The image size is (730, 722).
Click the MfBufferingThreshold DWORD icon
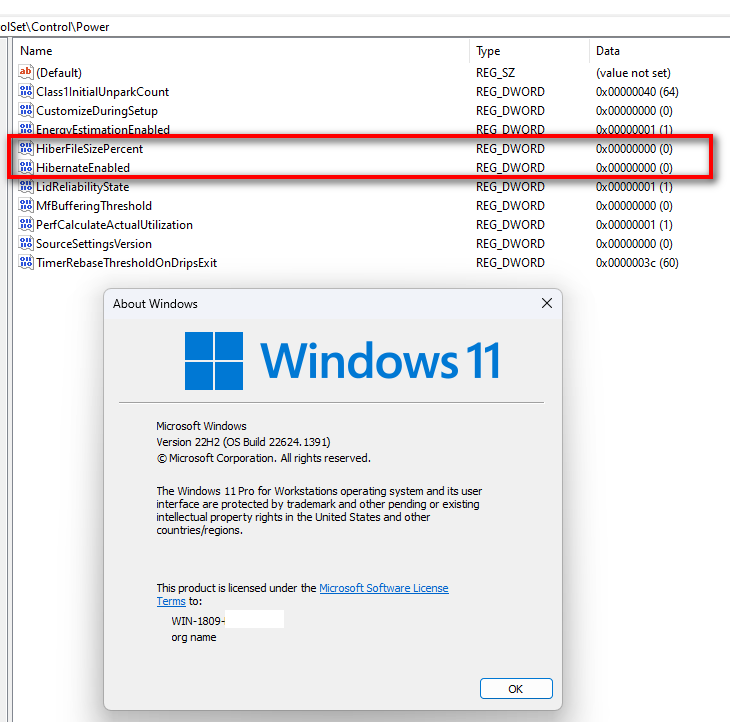tap(26, 205)
